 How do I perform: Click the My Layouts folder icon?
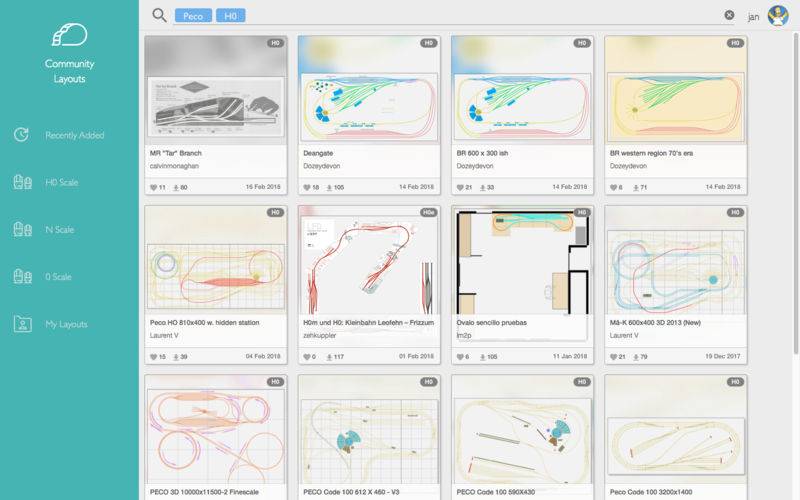22,324
